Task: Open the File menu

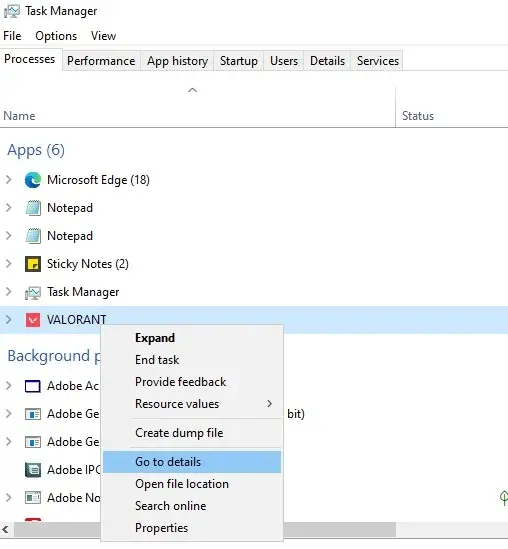Action: tap(12, 36)
